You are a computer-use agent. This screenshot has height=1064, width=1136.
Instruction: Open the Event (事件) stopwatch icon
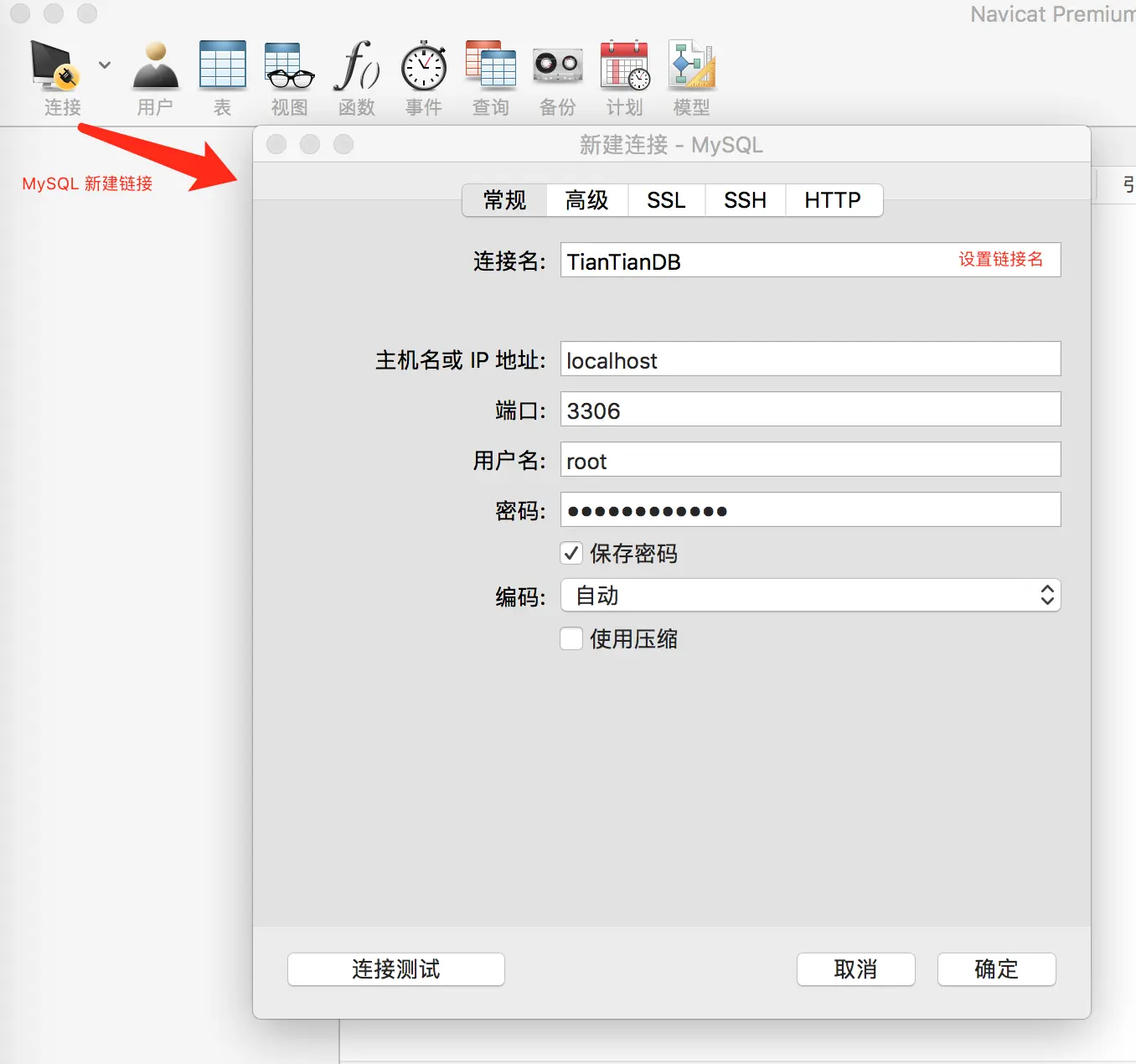pos(424,65)
